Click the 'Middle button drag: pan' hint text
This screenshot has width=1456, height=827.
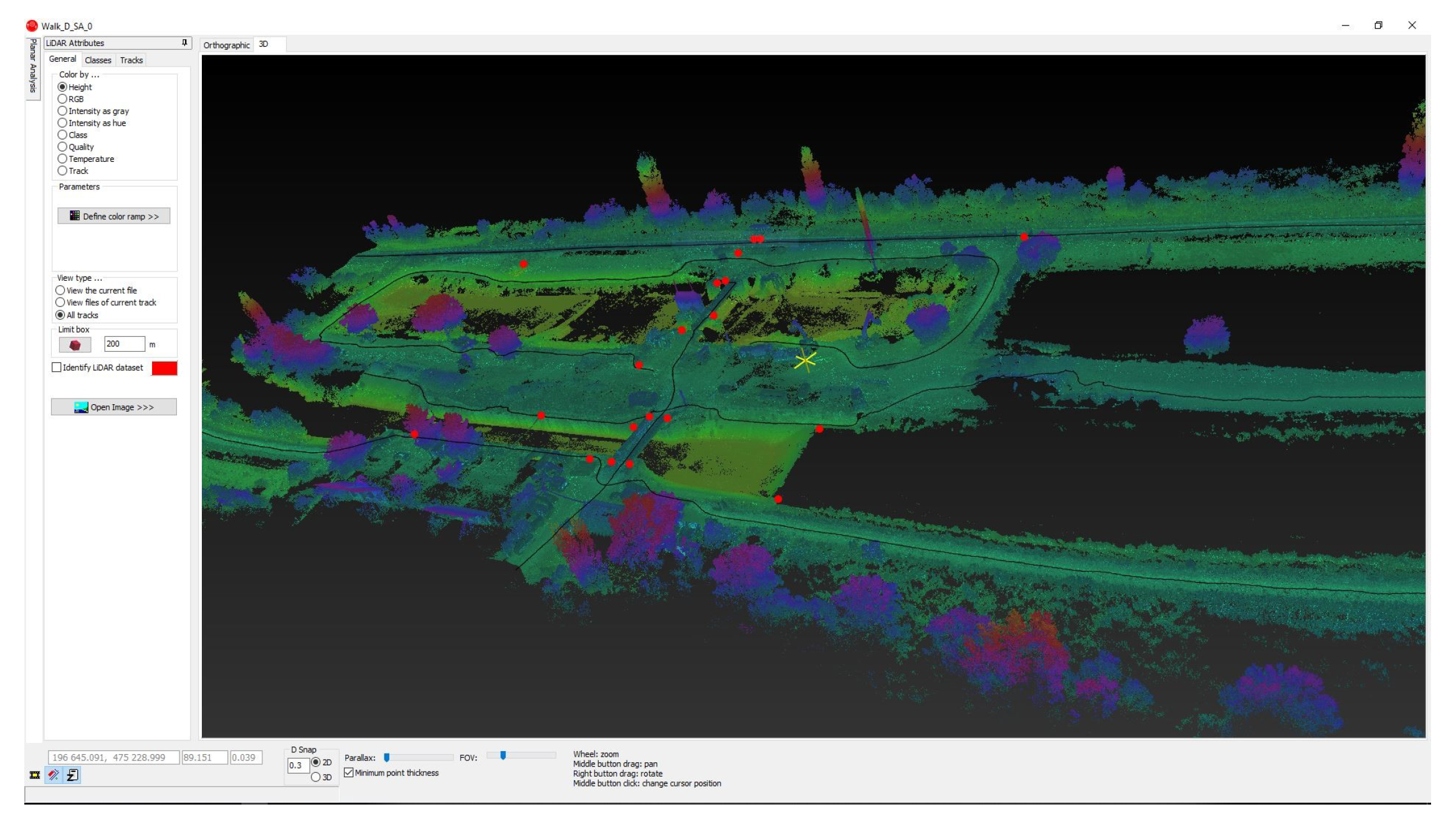click(x=615, y=764)
